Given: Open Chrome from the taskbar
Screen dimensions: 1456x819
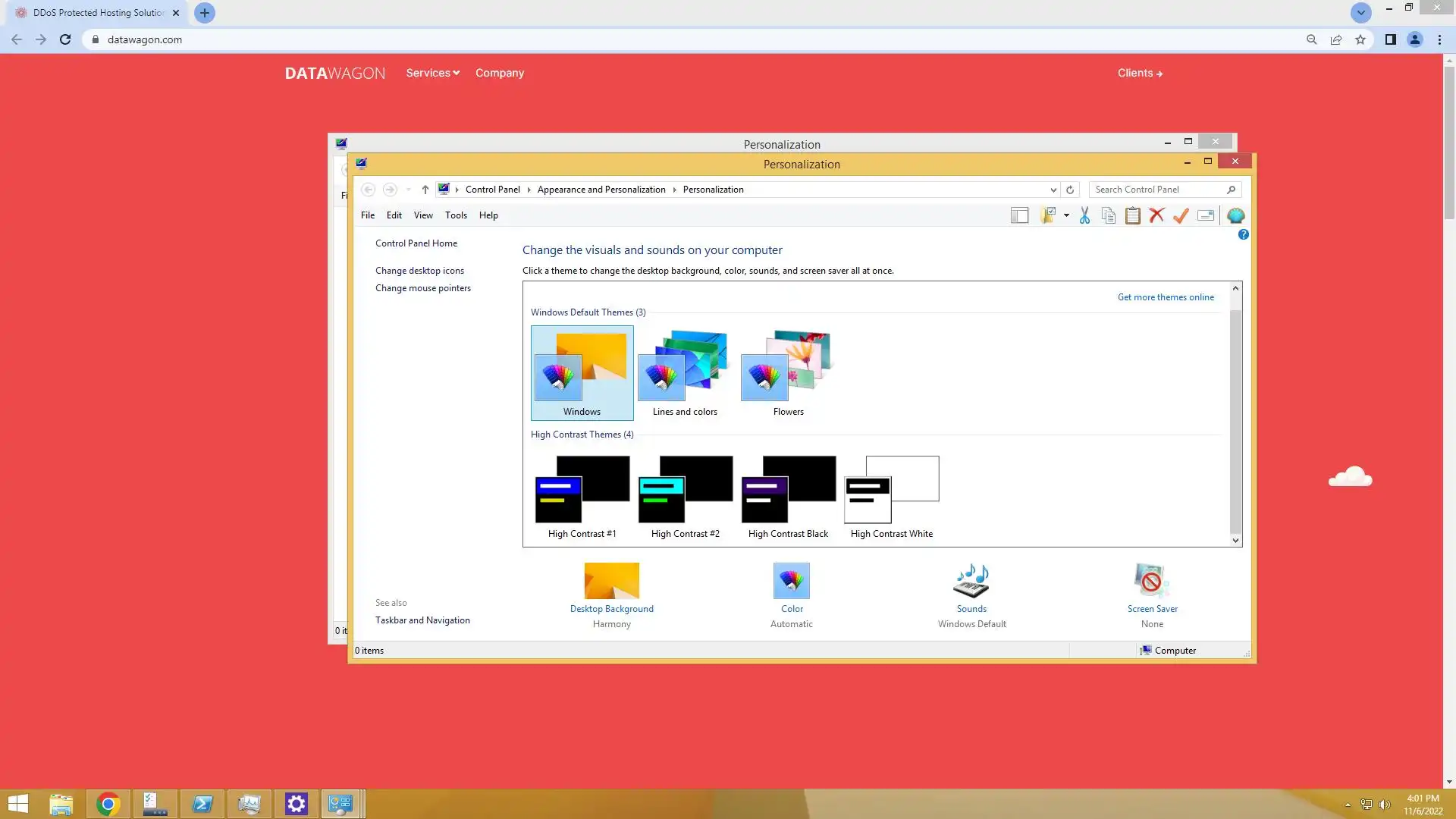Looking at the screenshot, I should (x=108, y=804).
